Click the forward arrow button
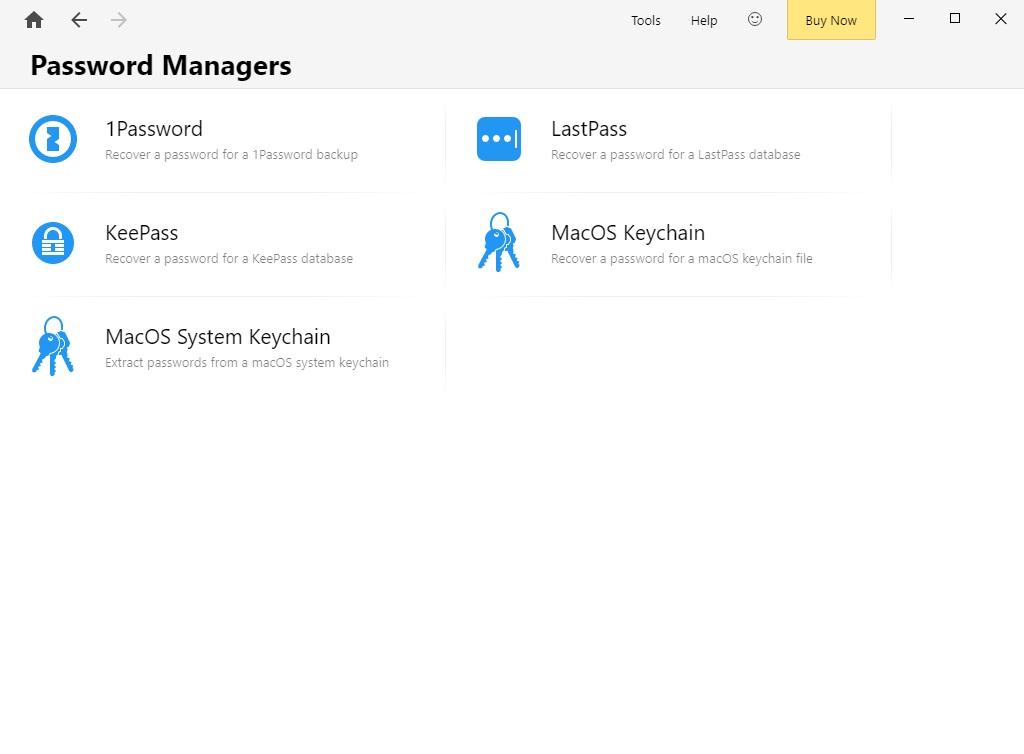This screenshot has height=754, width=1024. (x=118, y=20)
